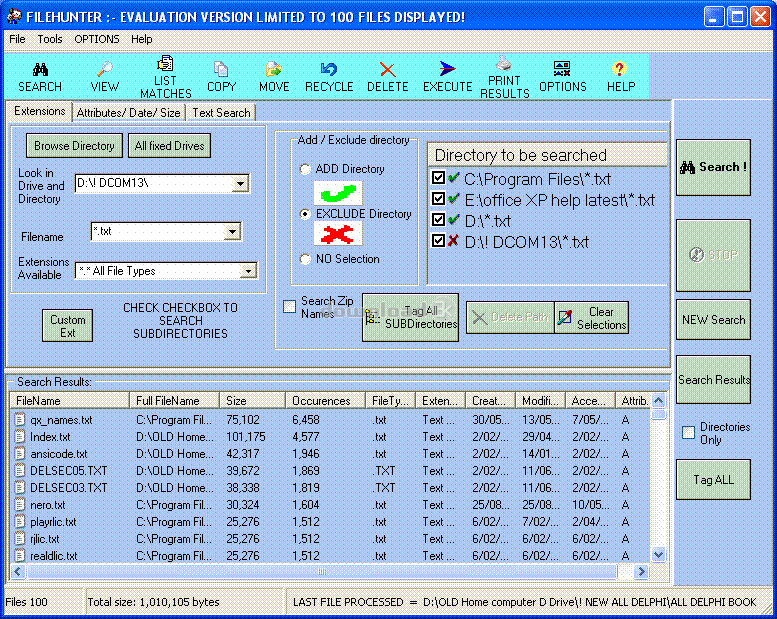Click the Tag ALL button
The height and width of the screenshot is (619, 777).
pyautogui.click(x=714, y=480)
